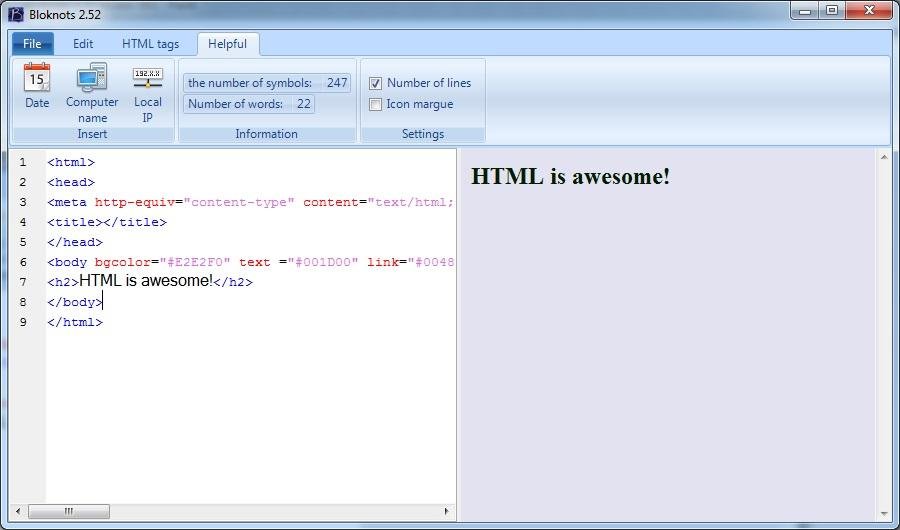Select the Helpful tab
900x530 pixels.
tap(228, 44)
